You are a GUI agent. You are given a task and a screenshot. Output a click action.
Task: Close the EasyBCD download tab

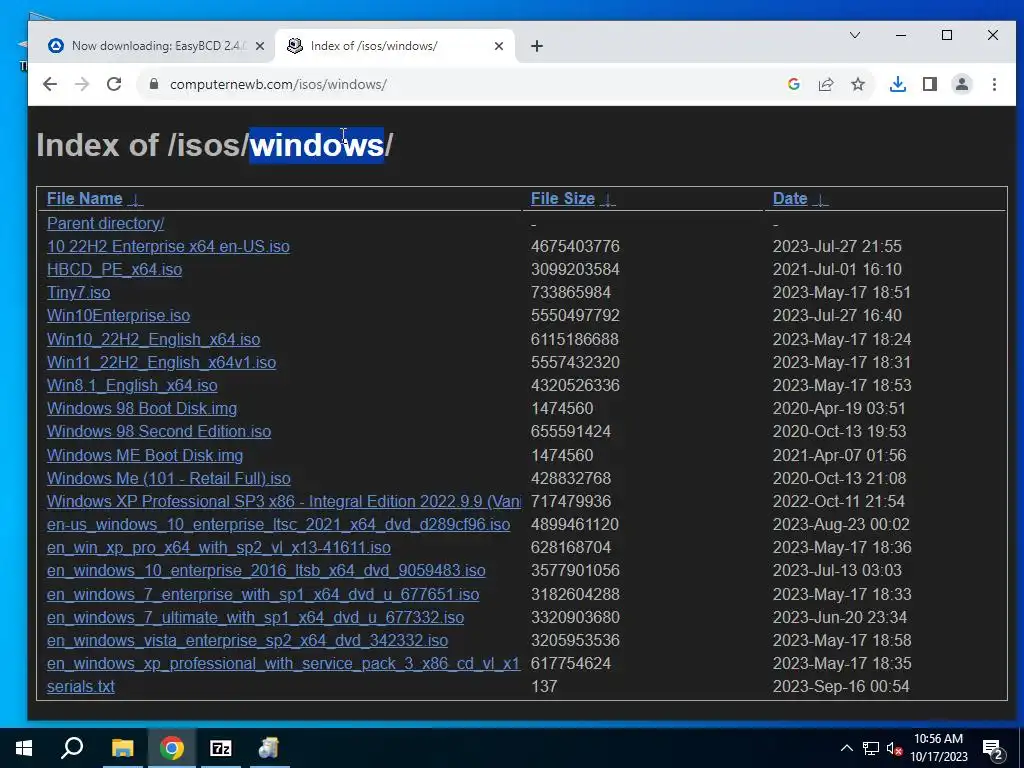click(260, 46)
